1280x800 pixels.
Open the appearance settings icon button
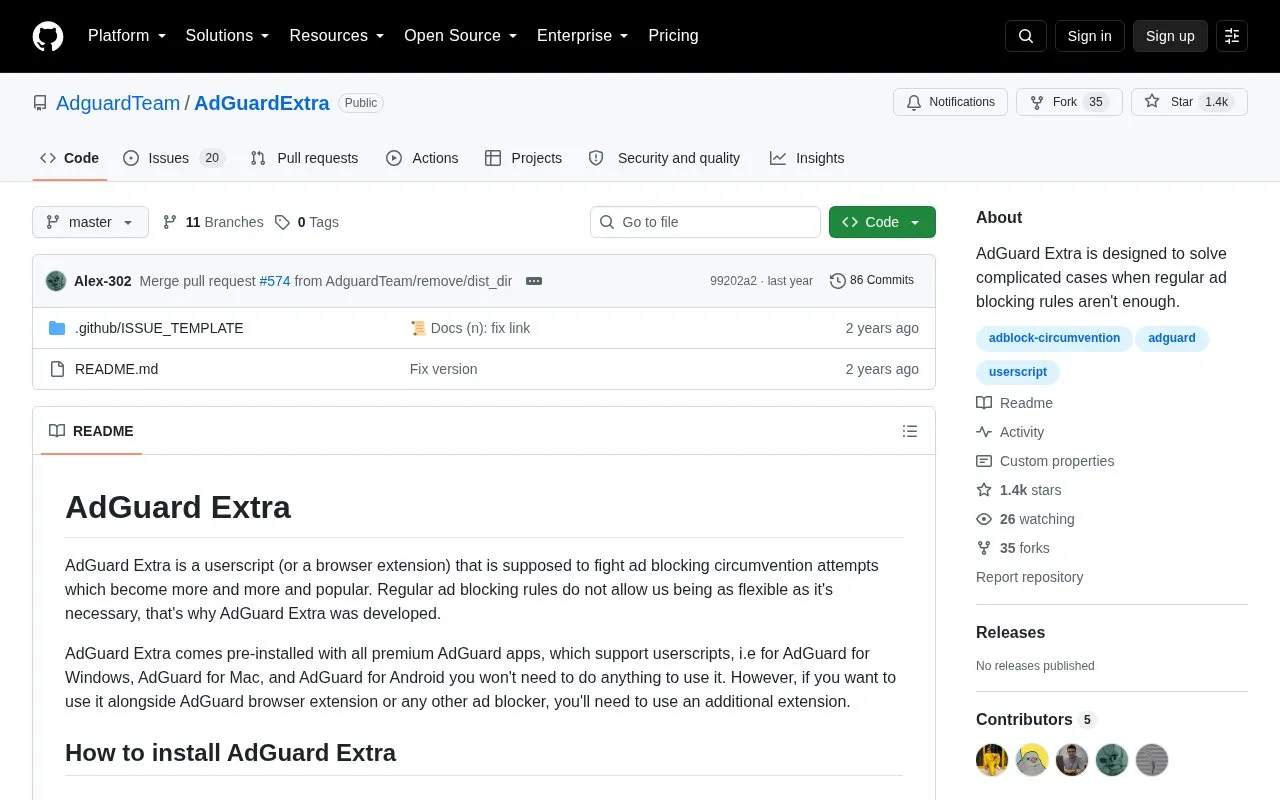[x=1232, y=36]
